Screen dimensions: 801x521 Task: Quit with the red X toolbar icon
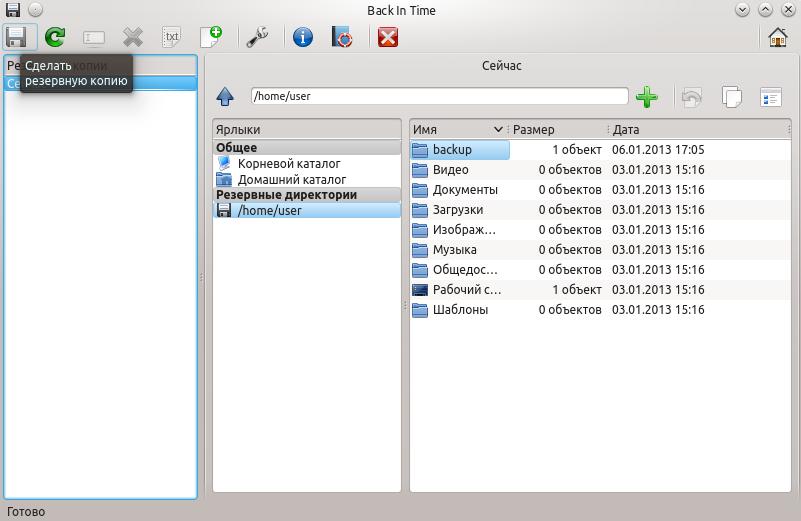[388, 37]
